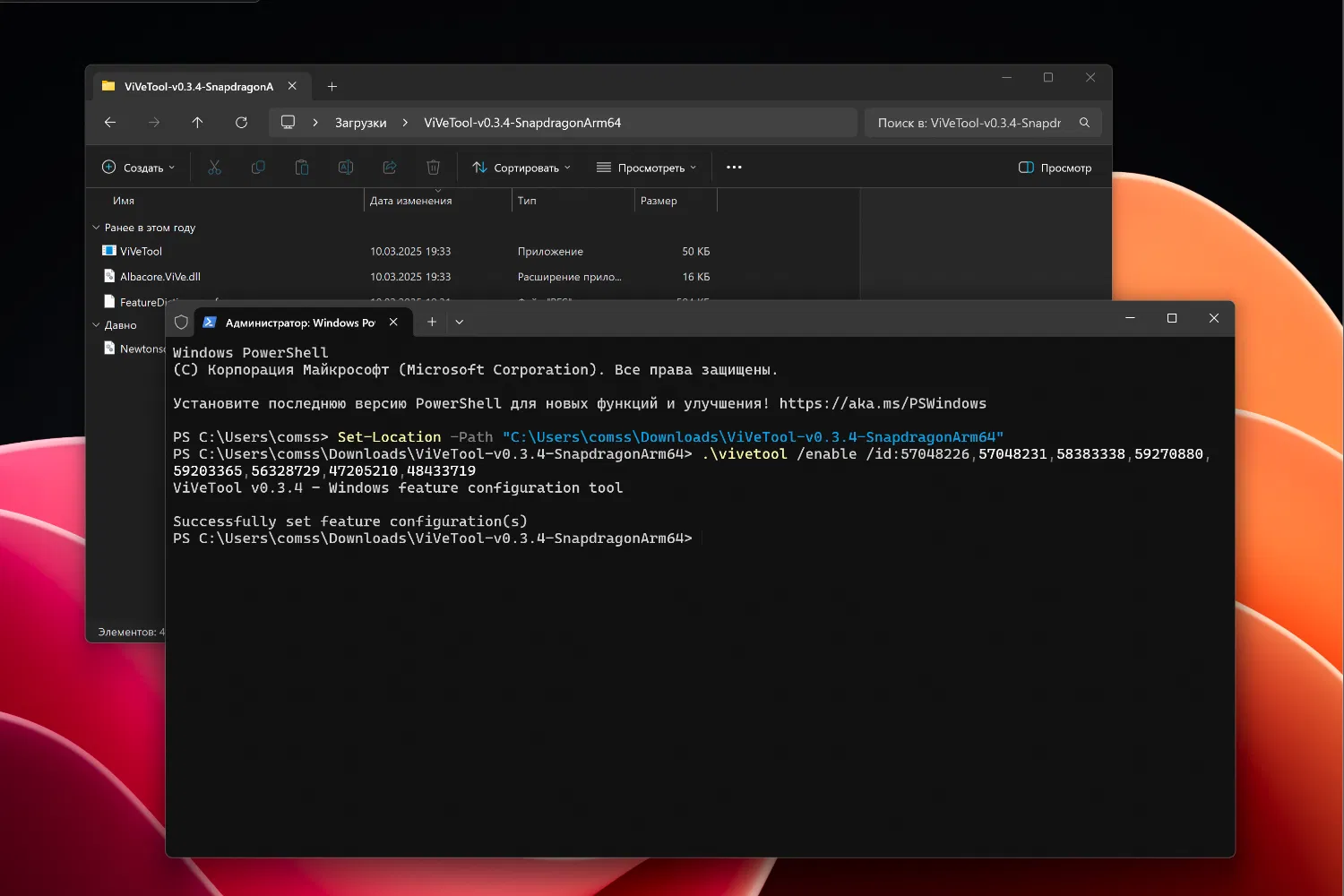
Task: Click the Cut scissors icon in toolbar
Action: (x=214, y=168)
